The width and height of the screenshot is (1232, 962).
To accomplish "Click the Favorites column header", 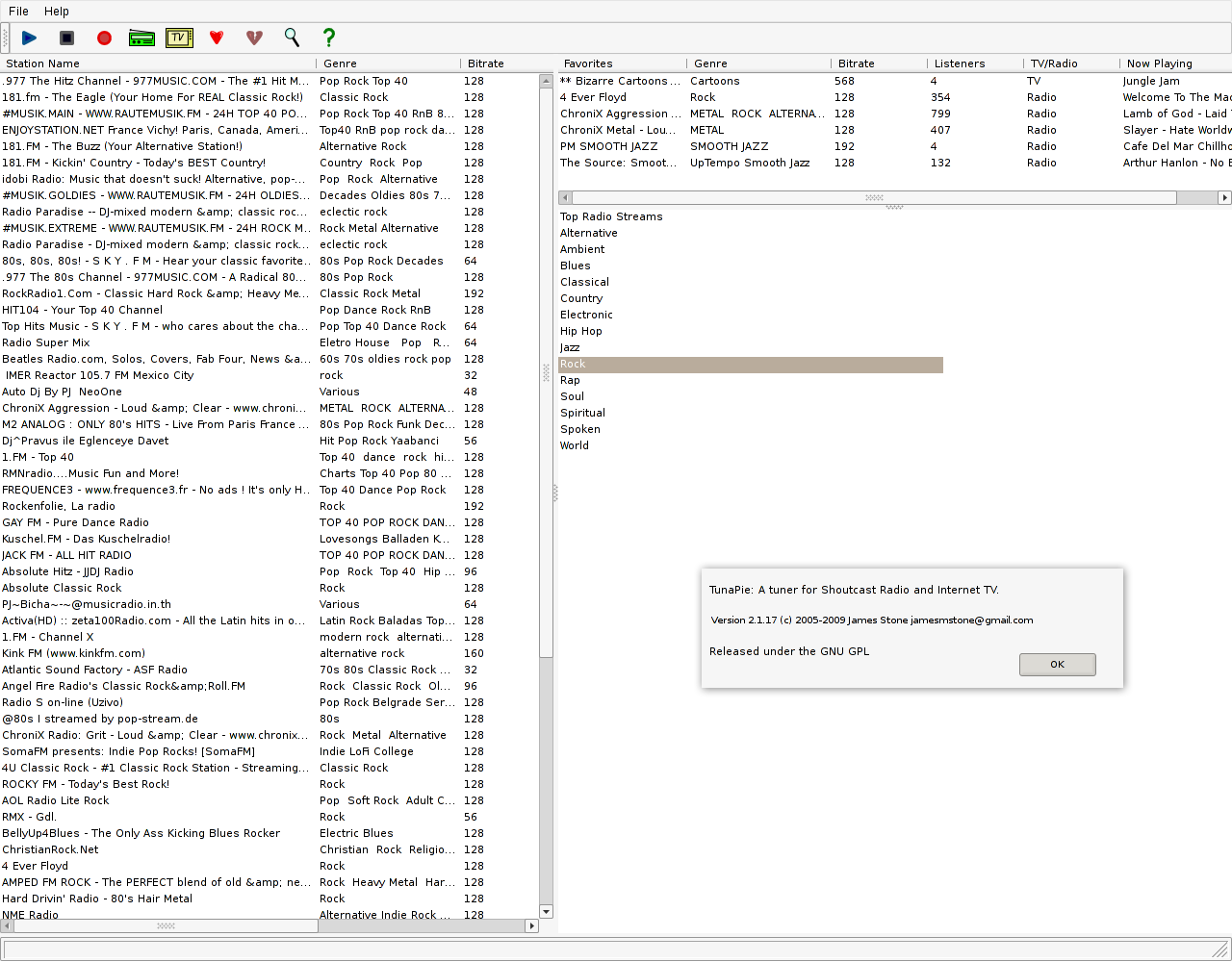I will pos(623,63).
